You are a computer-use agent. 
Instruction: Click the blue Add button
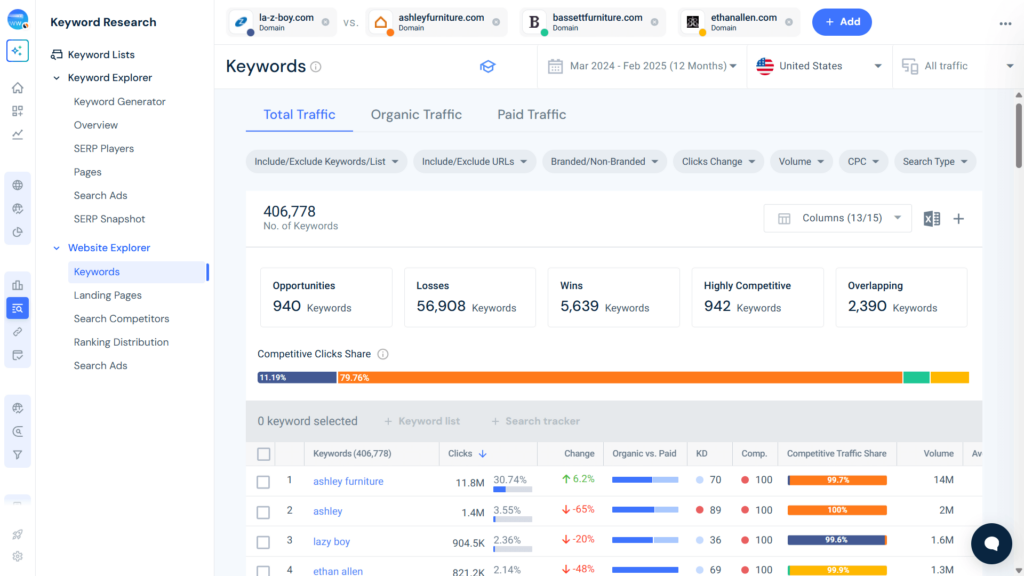(x=841, y=21)
